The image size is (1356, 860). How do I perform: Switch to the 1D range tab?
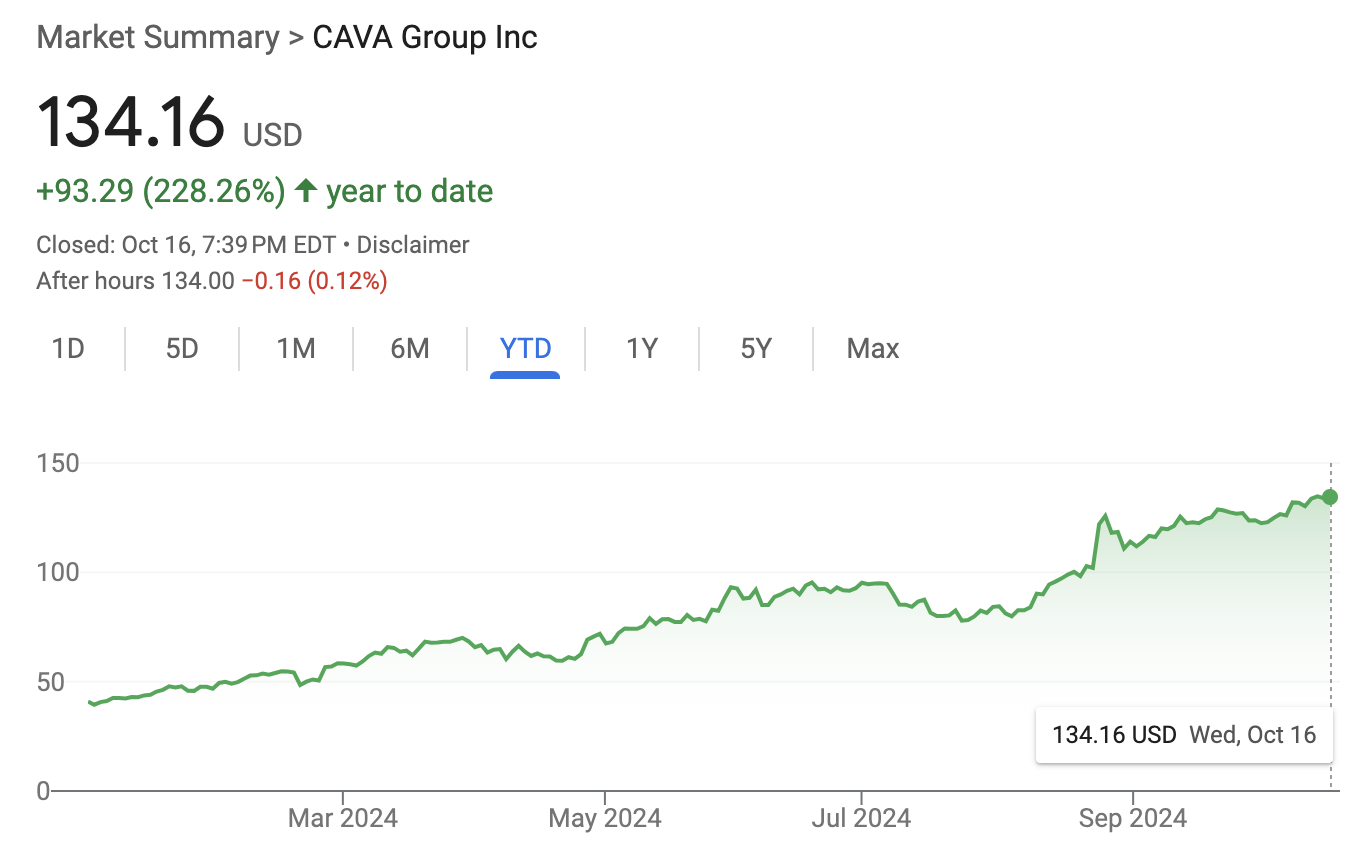68,348
